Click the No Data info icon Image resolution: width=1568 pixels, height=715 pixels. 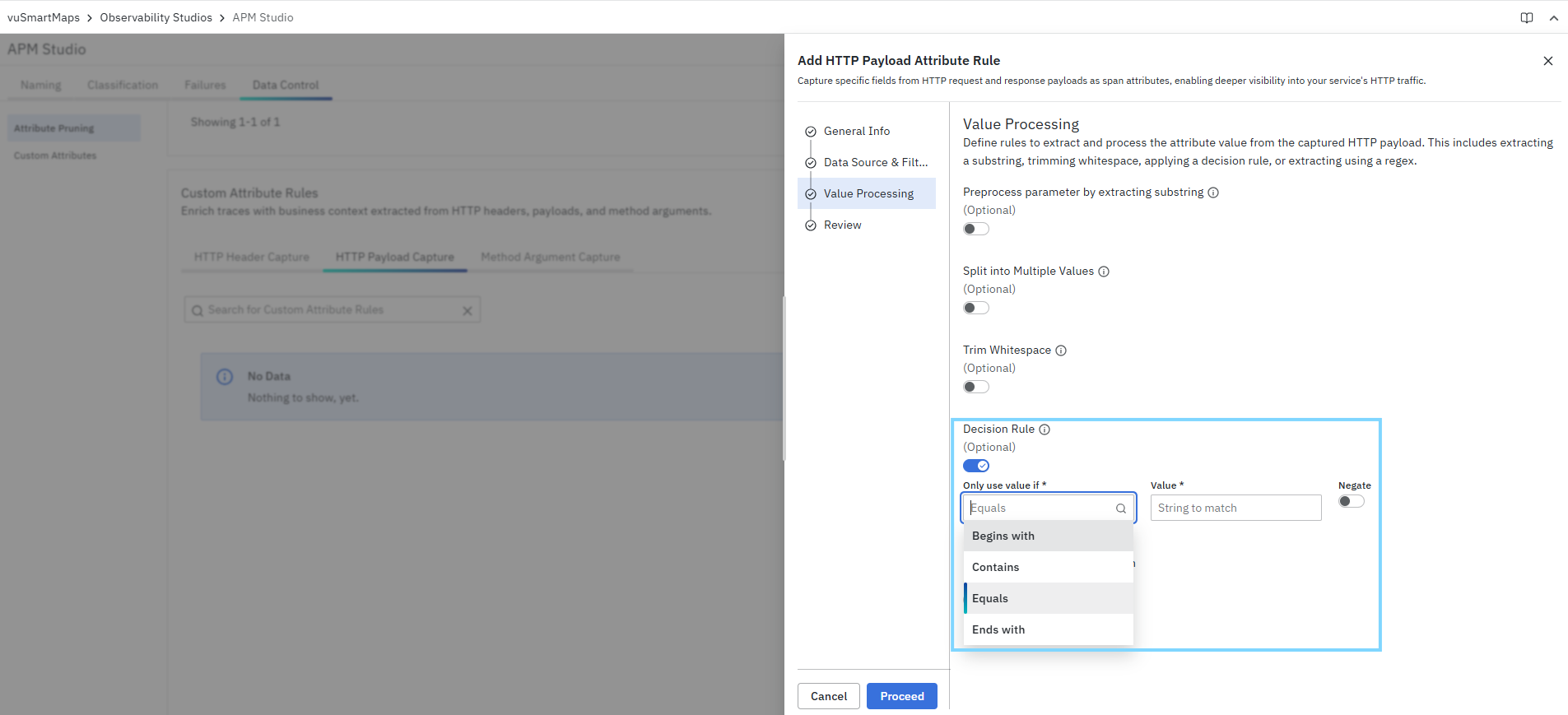tap(225, 377)
